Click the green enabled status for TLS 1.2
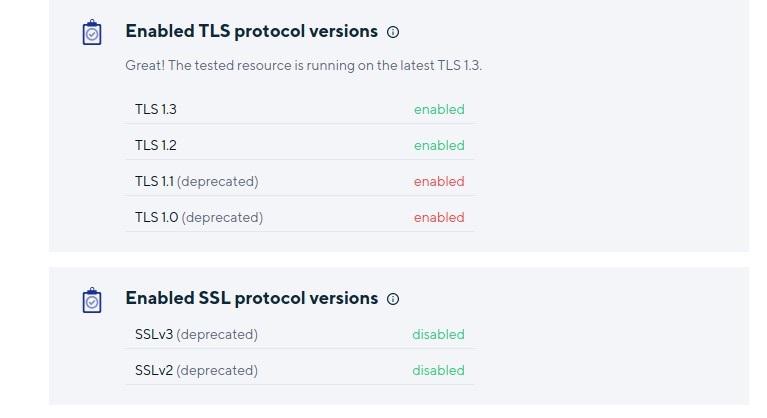This screenshot has height=418, width=767. (x=439, y=146)
